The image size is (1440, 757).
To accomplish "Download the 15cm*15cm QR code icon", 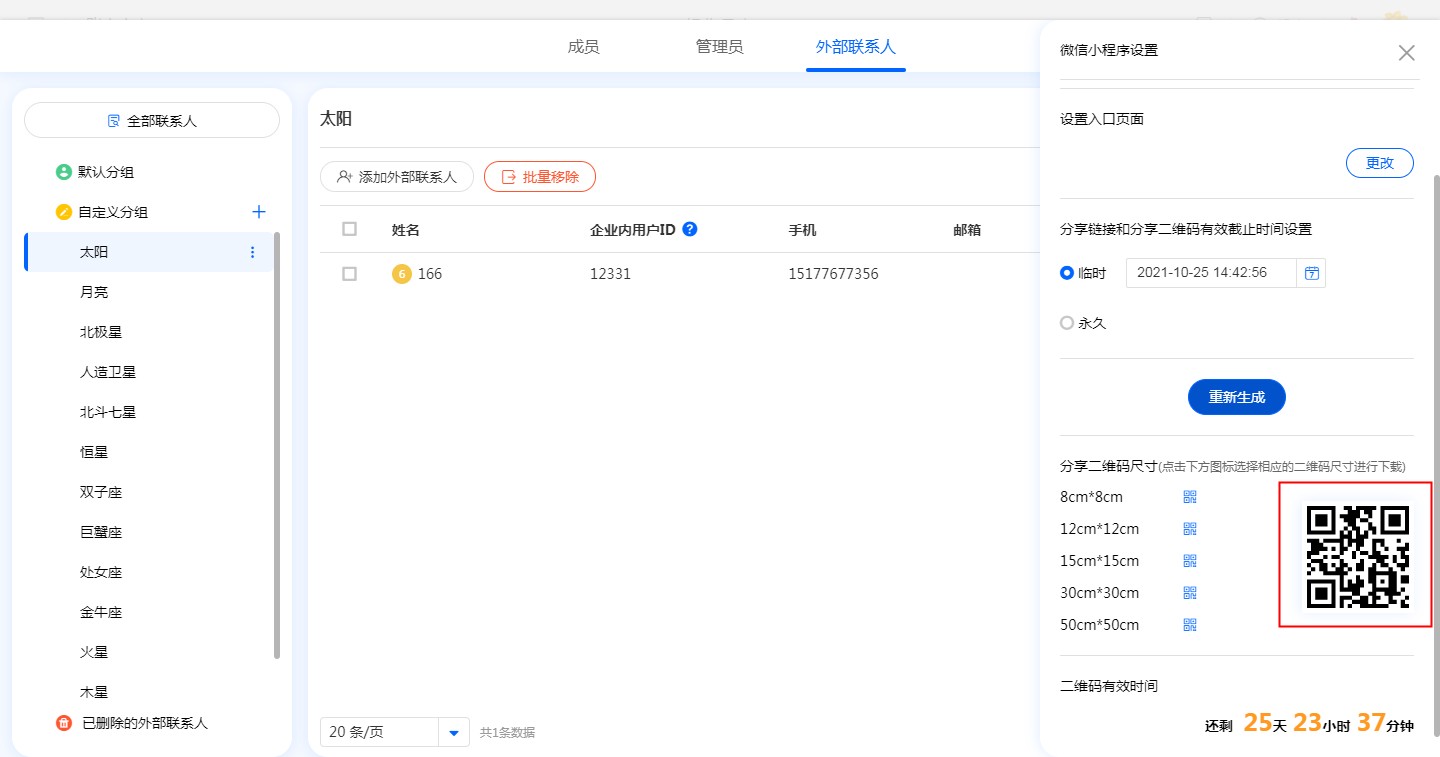I will [x=1190, y=561].
